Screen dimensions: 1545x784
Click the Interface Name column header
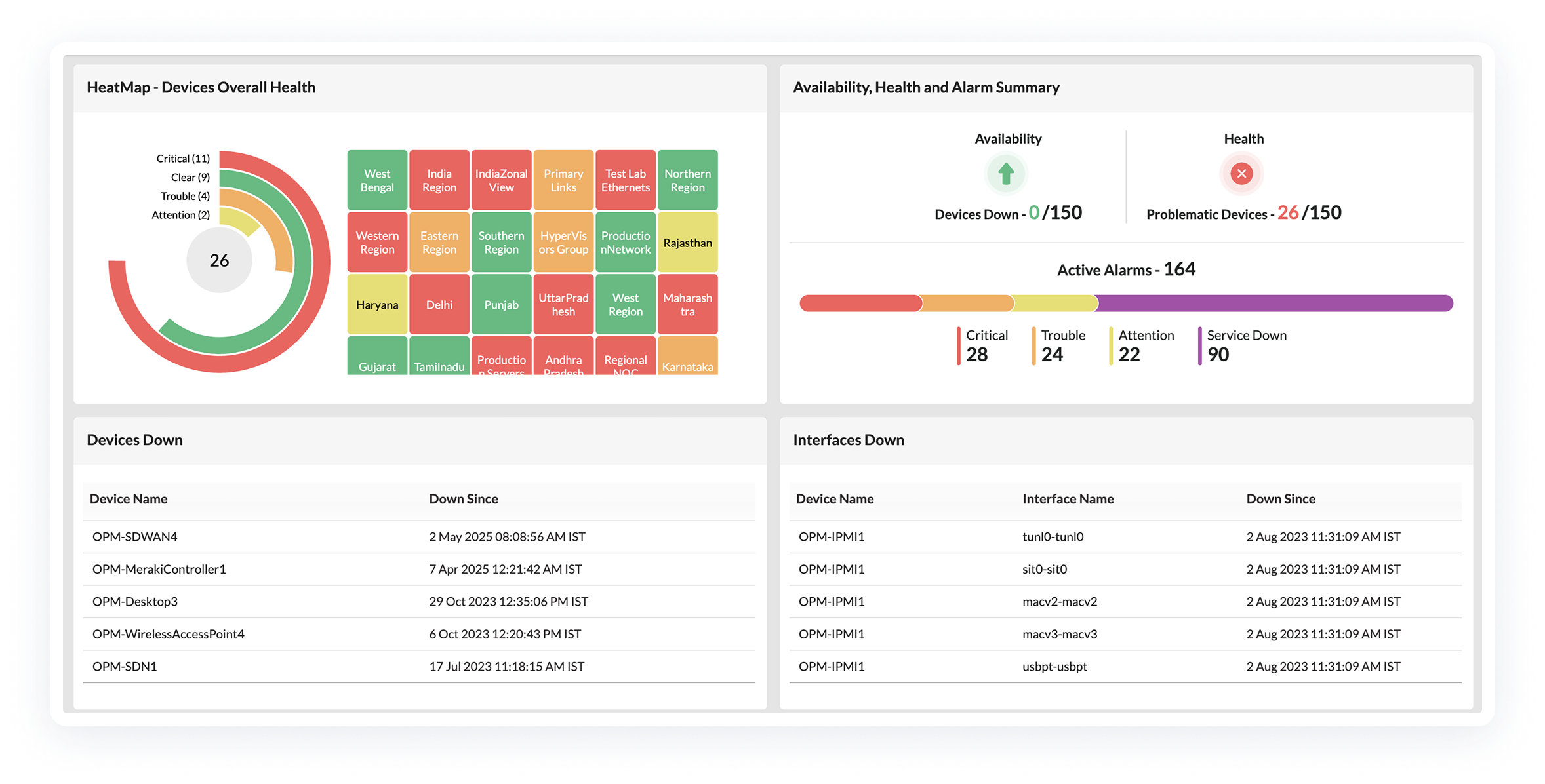click(1068, 499)
